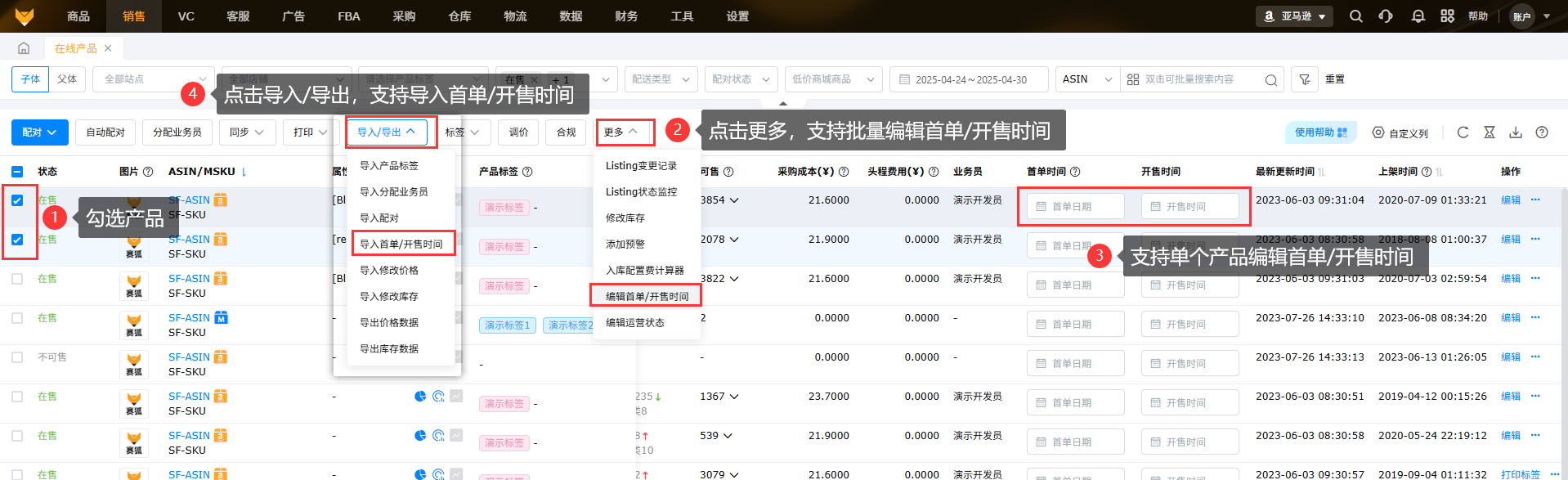Uncheck the first product row checkbox

tap(17, 200)
